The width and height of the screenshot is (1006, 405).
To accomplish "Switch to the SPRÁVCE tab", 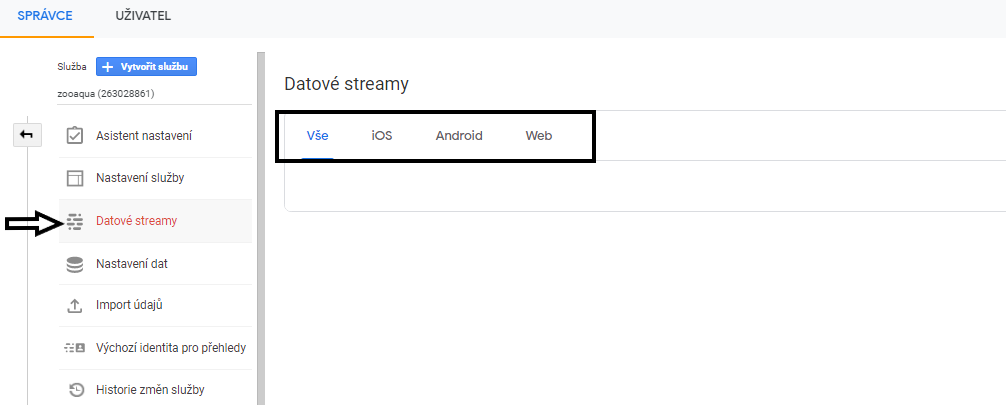I will [45, 16].
